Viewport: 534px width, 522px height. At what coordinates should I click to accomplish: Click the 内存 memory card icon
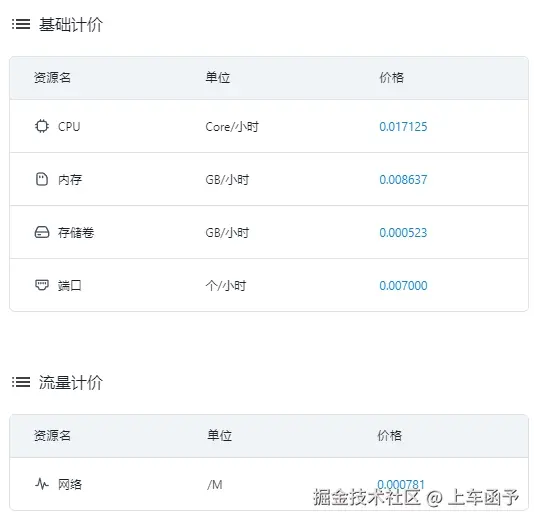tap(42, 179)
